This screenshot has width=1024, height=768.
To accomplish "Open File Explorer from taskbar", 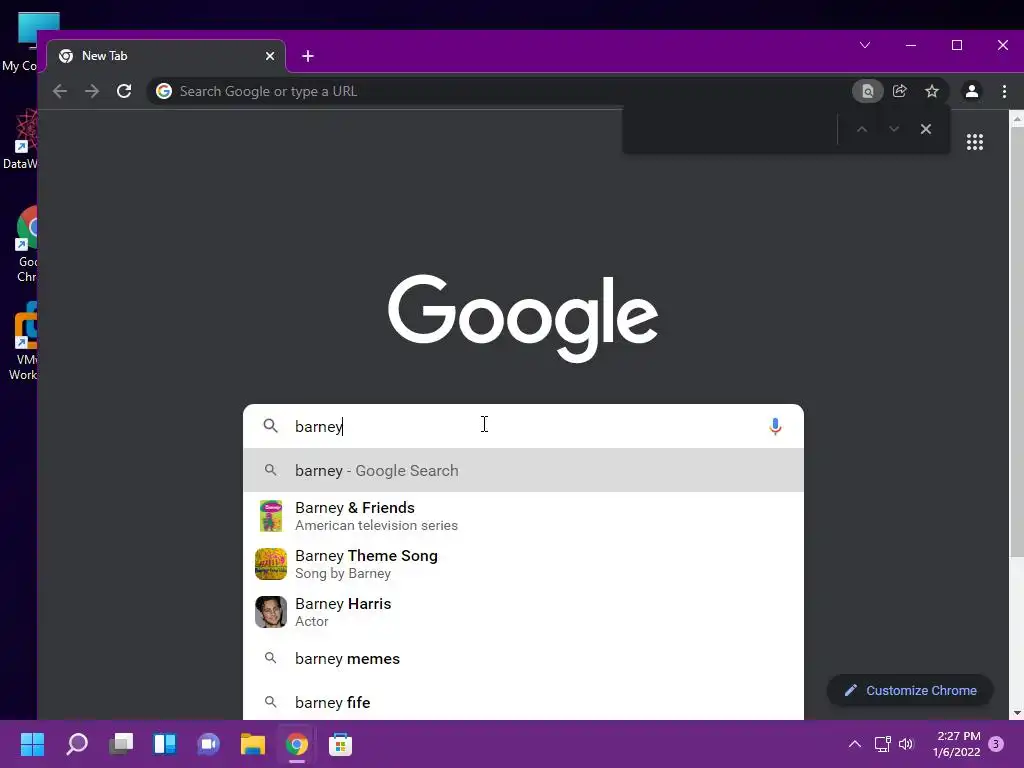I will click(253, 744).
